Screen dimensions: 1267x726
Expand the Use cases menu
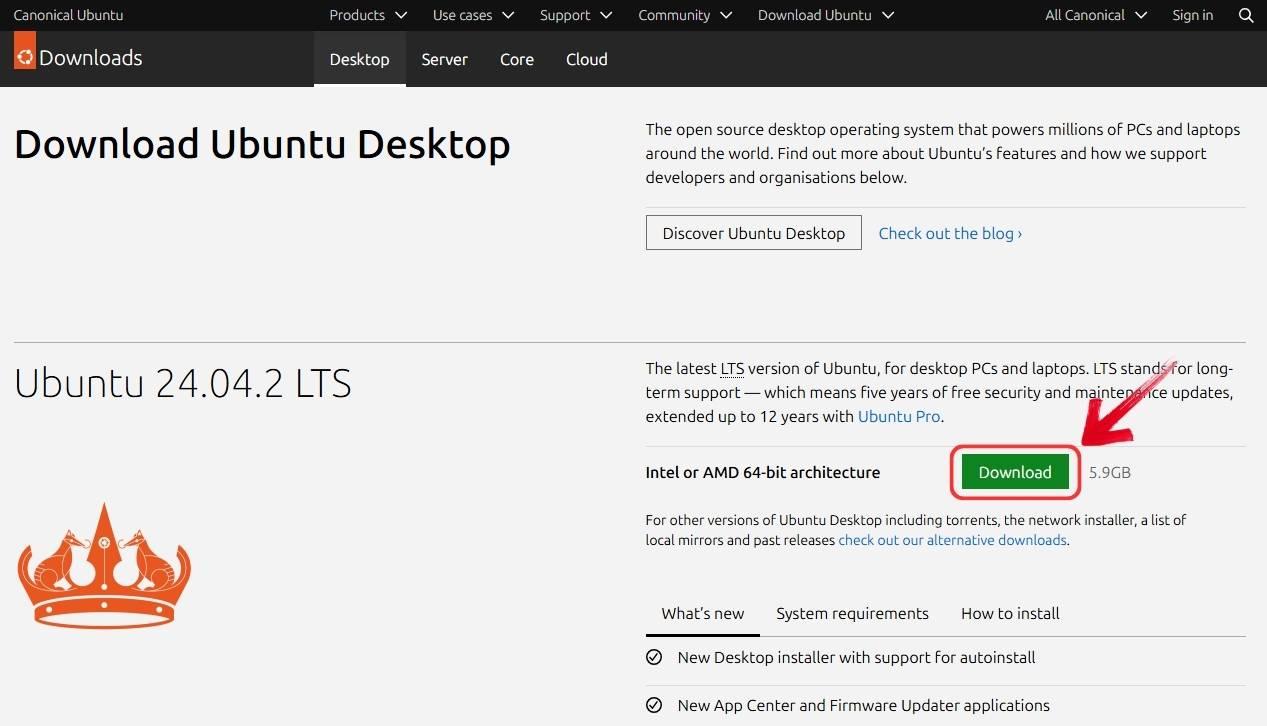click(472, 15)
